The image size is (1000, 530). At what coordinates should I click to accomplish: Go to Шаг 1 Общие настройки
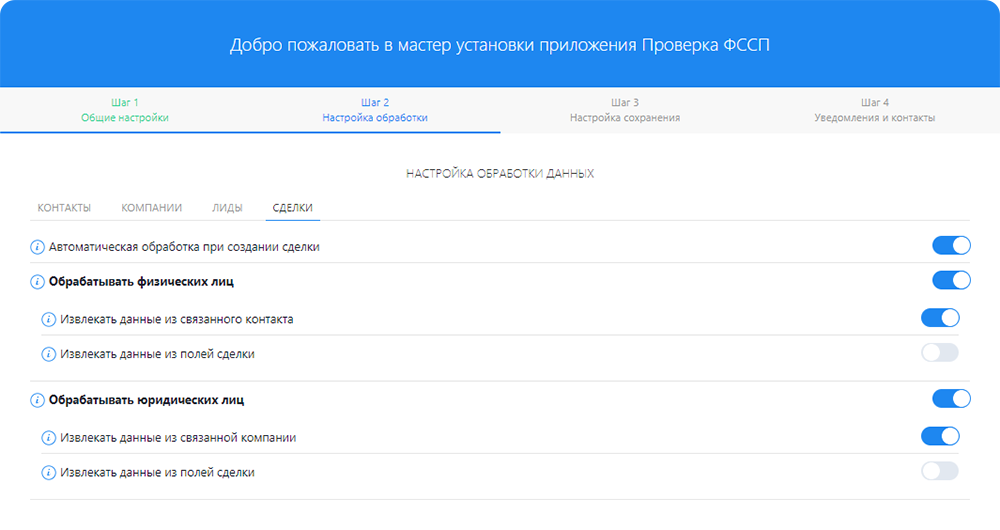click(x=125, y=110)
